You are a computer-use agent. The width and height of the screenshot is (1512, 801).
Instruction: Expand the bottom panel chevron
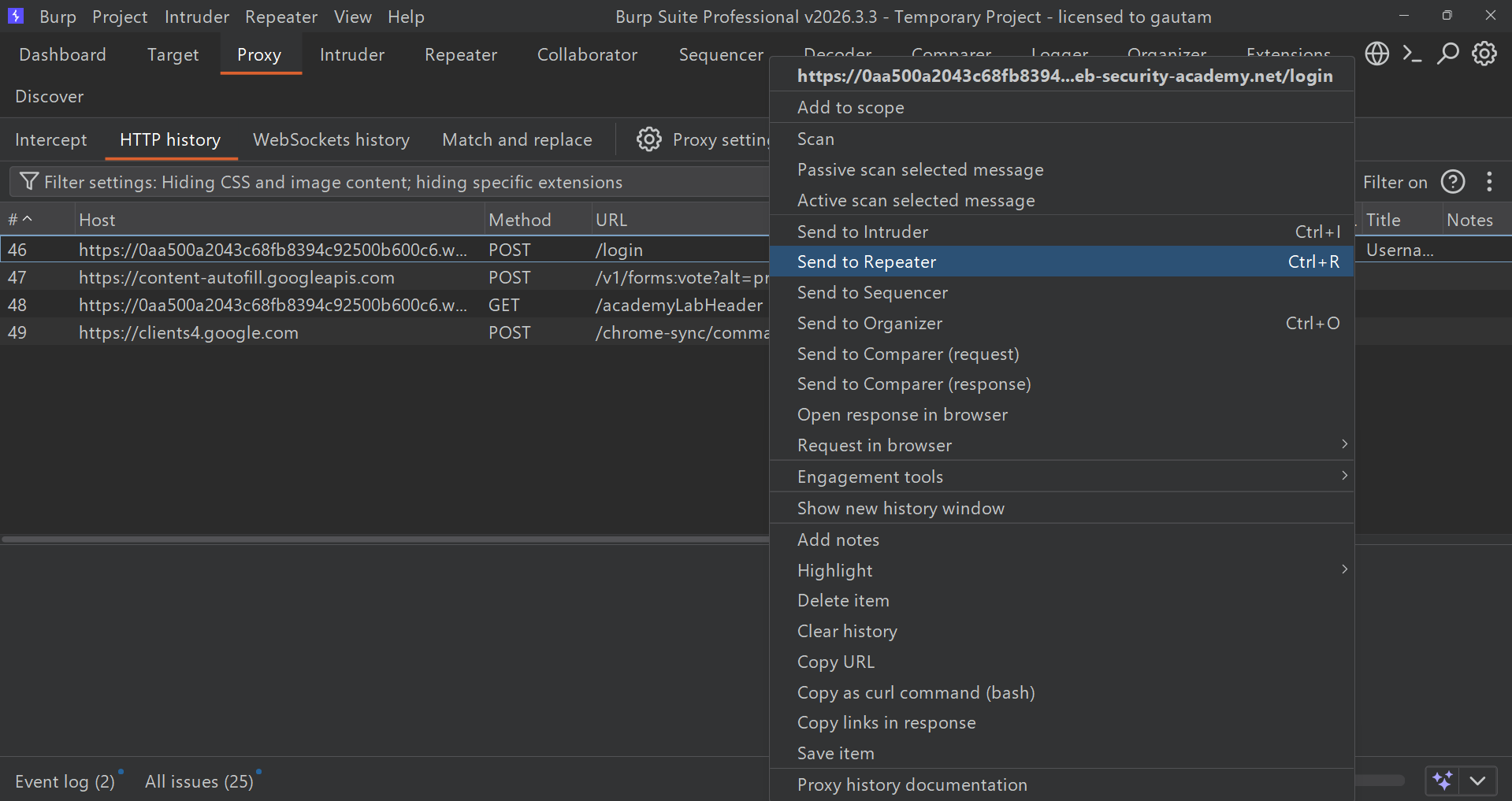click(1477, 781)
